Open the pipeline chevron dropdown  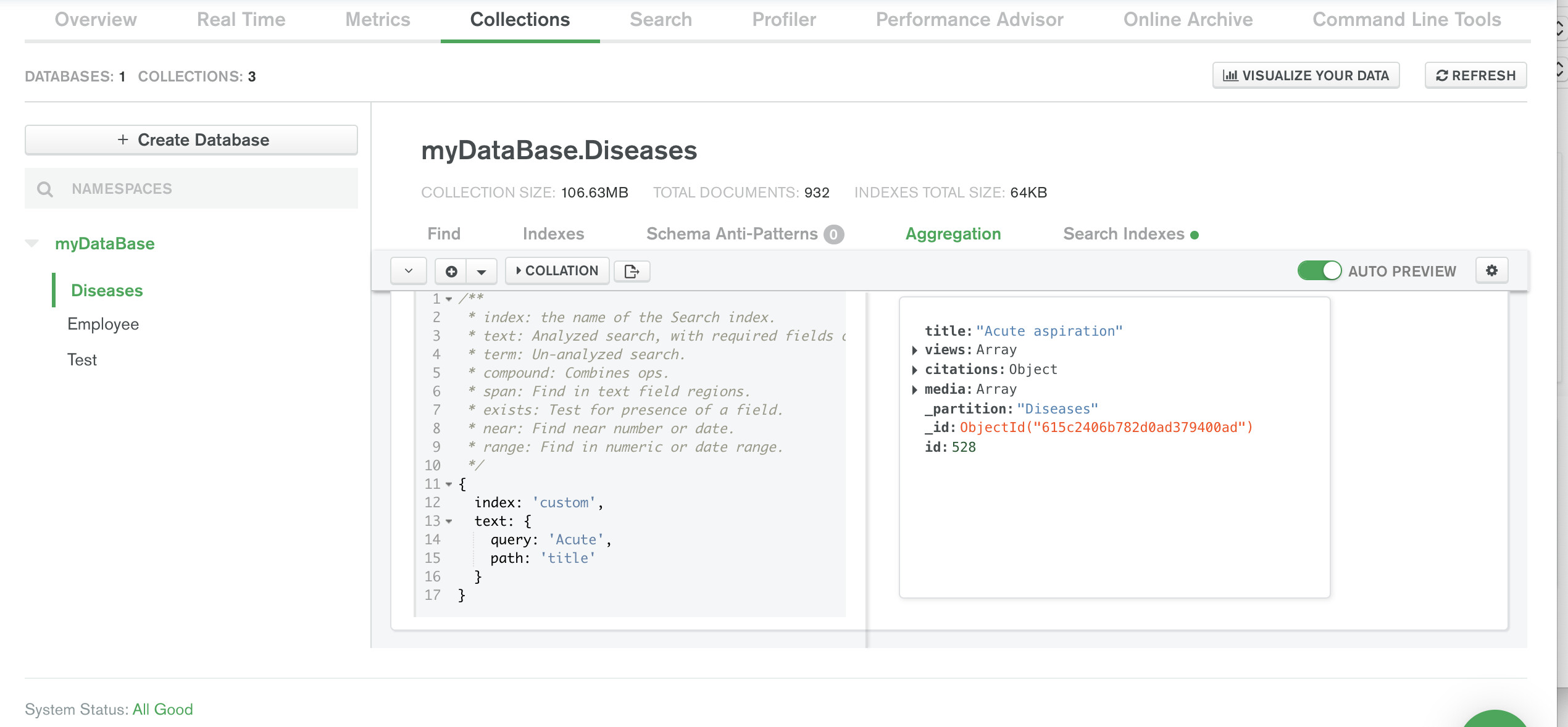coord(409,272)
